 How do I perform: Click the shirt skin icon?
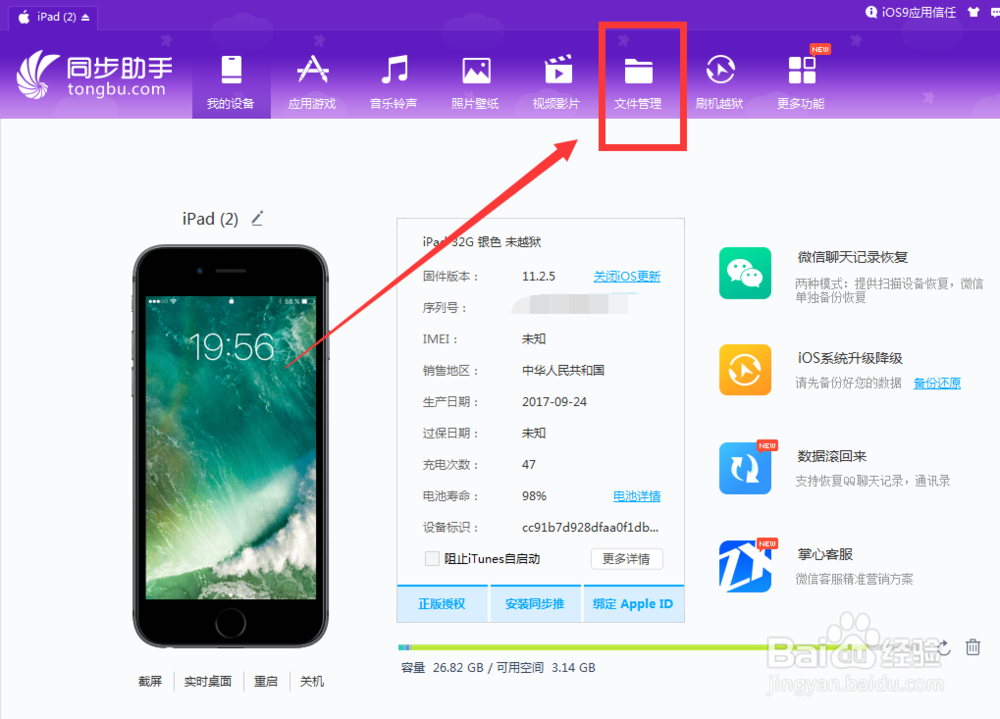click(x=974, y=12)
